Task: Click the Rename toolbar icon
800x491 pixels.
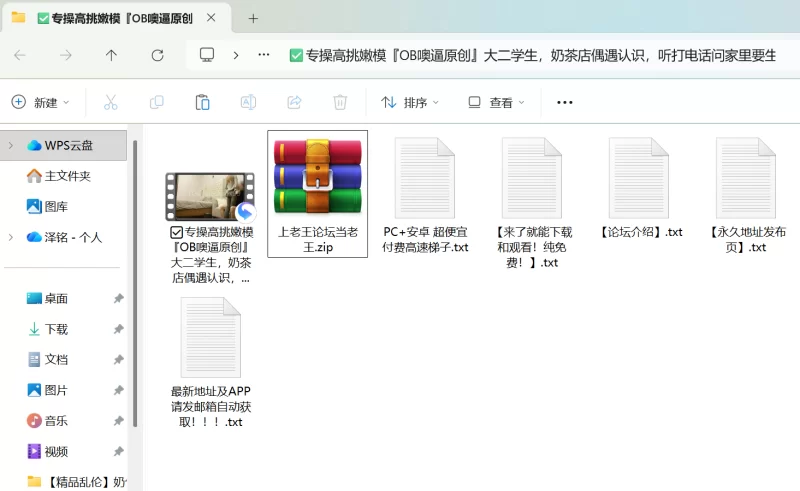Action: 248,102
